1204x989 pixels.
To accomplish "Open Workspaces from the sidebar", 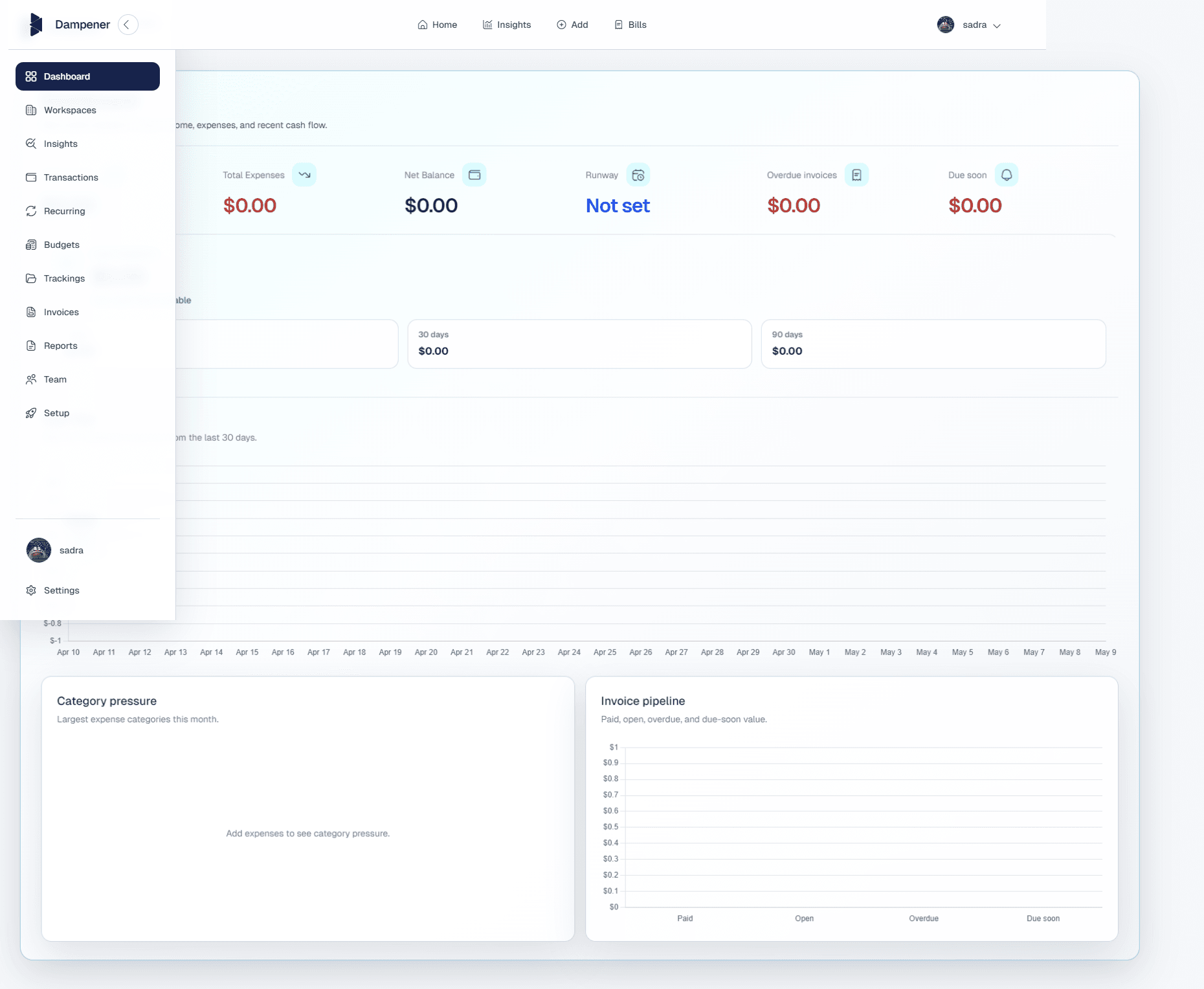I will (87, 110).
